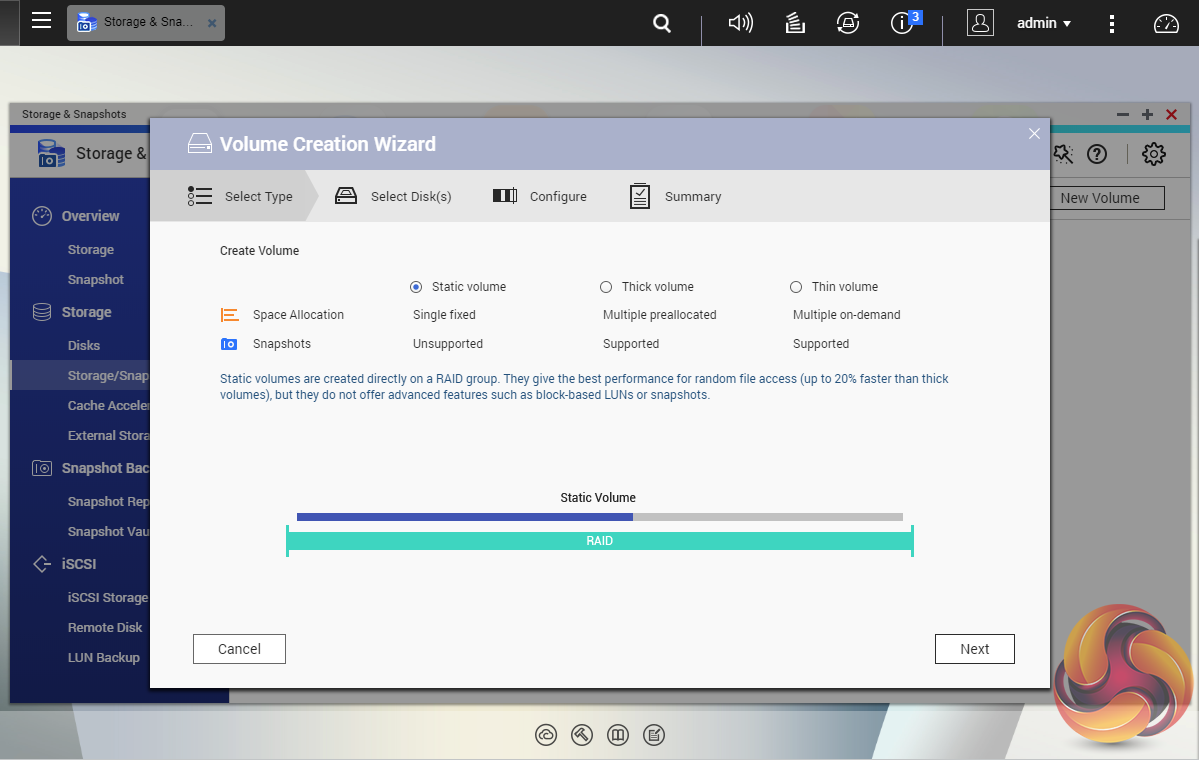Choose Thick volume option
Image resolution: width=1200 pixels, height=762 pixels.
coord(606,287)
